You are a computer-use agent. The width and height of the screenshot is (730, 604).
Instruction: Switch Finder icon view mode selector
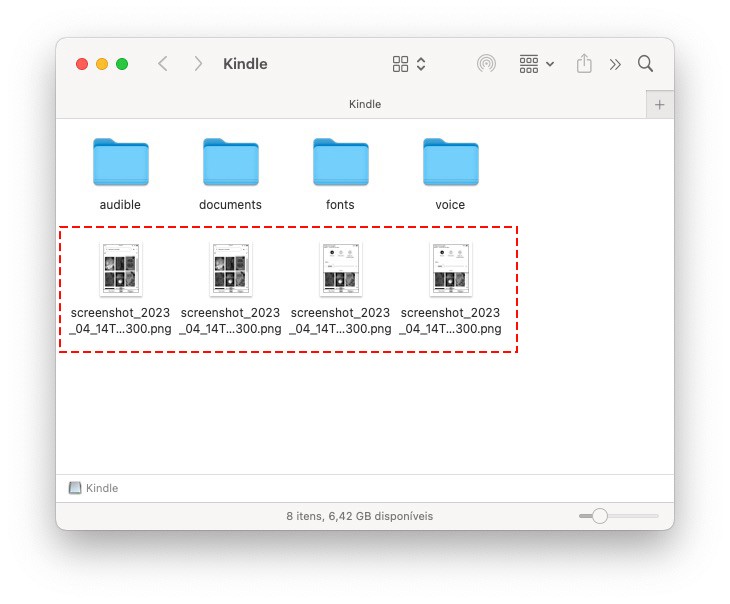tap(409, 64)
